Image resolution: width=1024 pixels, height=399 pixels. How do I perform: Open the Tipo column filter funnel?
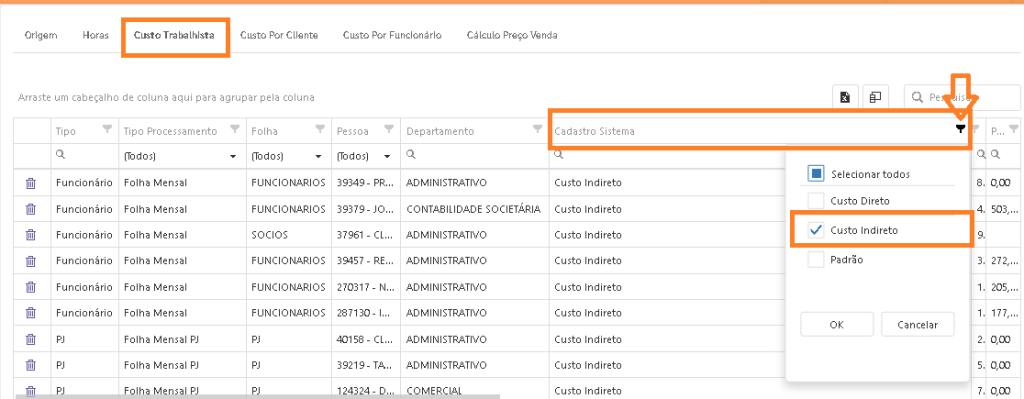108,129
